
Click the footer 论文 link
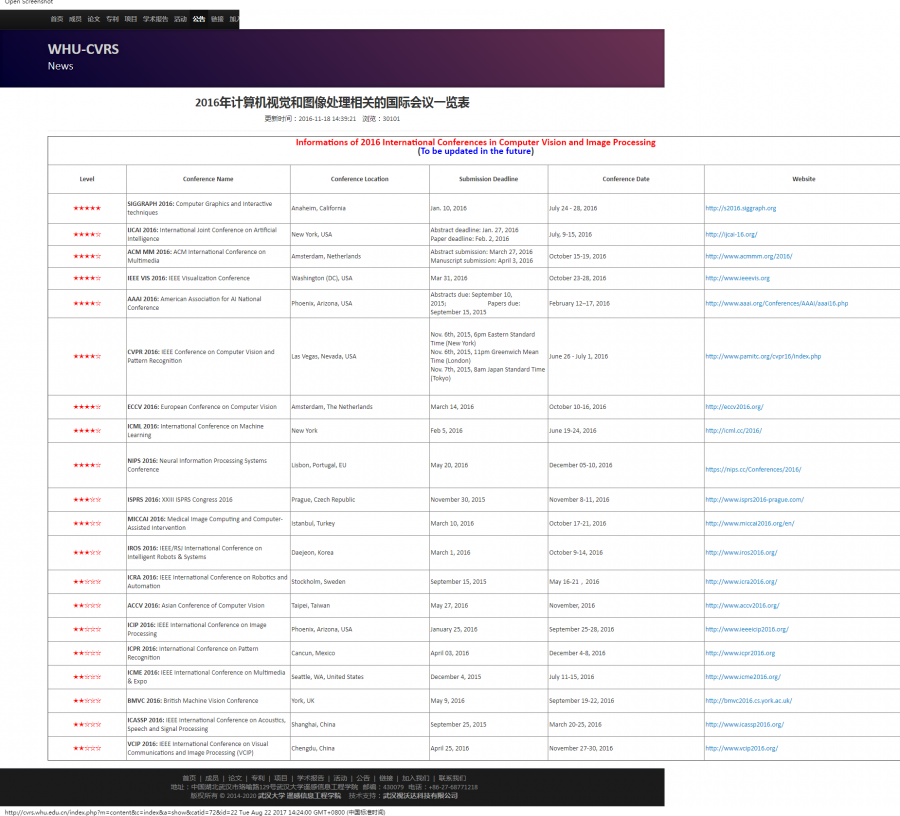click(x=235, y=778)
